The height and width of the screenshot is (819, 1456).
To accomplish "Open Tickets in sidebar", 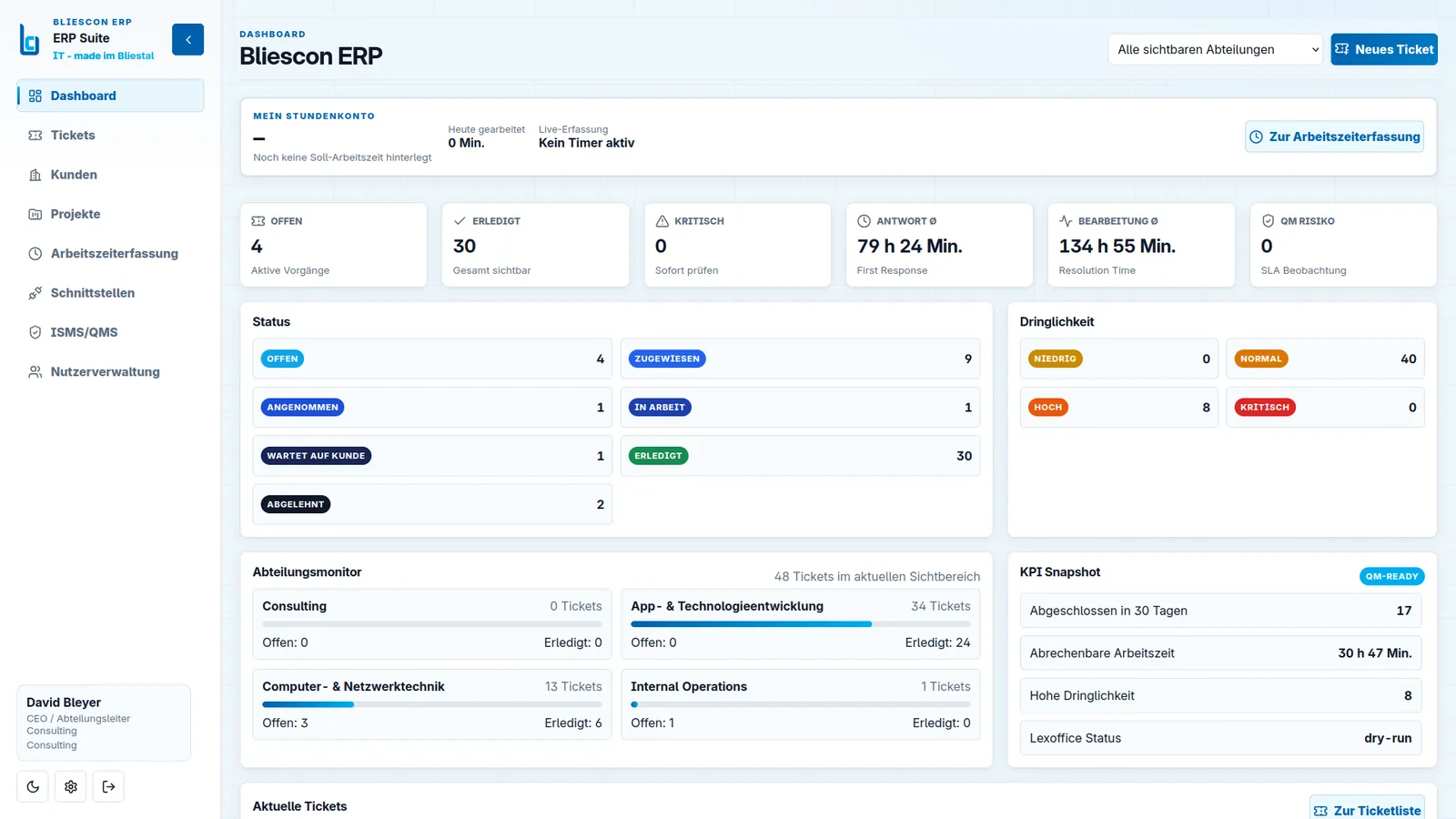I will click(x=110, y=135).
